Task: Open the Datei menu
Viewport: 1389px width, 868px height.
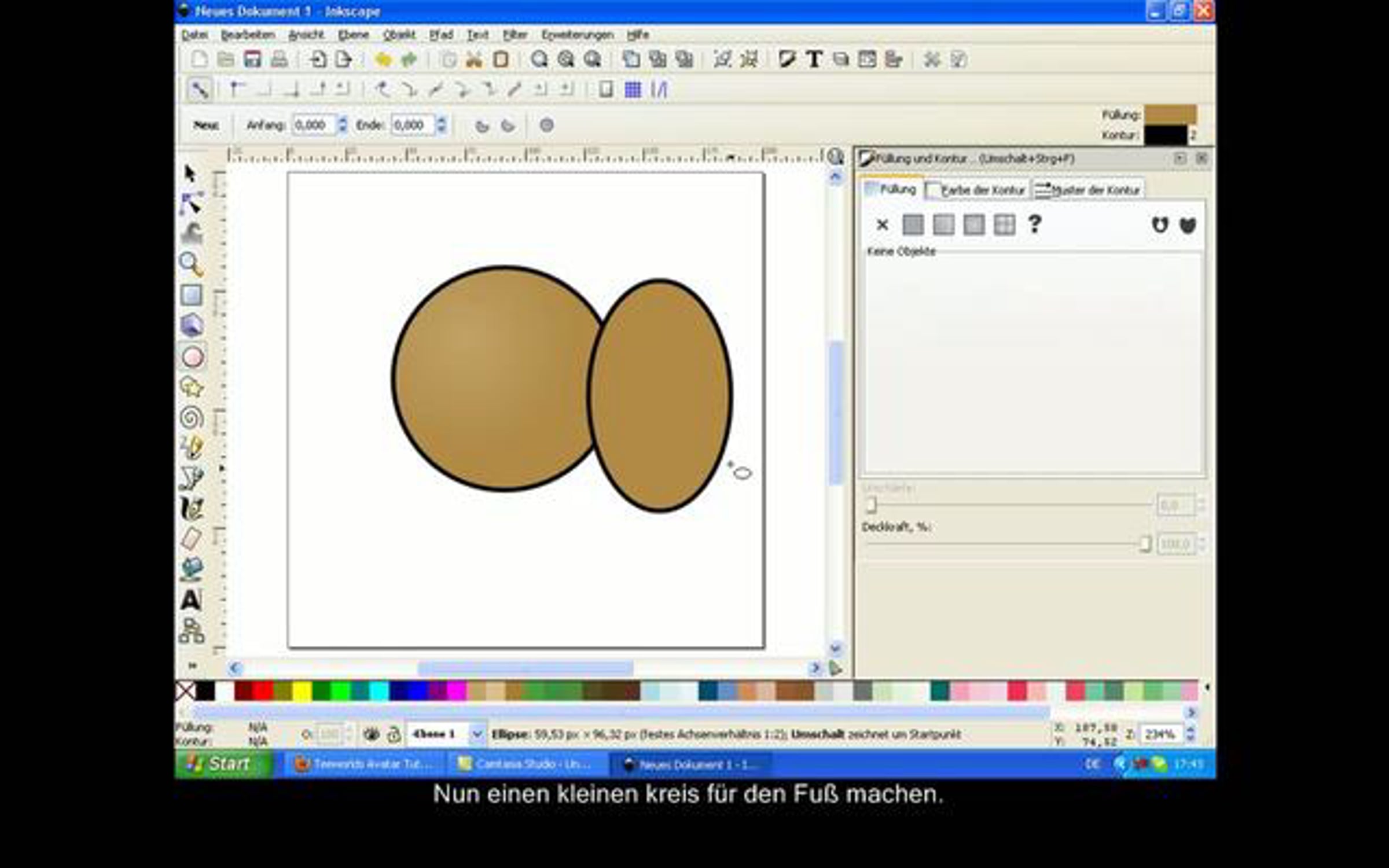Action: pos(194,35)
